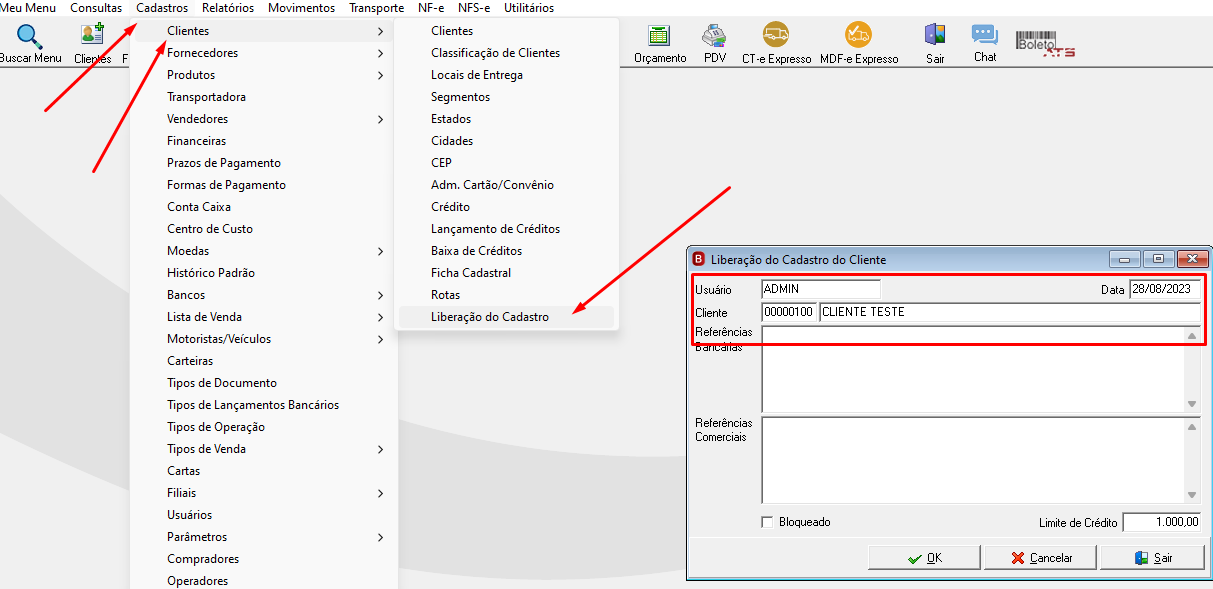Expand the Vendedores submenu arrow

pyautogui.click(x=381, y=119)
